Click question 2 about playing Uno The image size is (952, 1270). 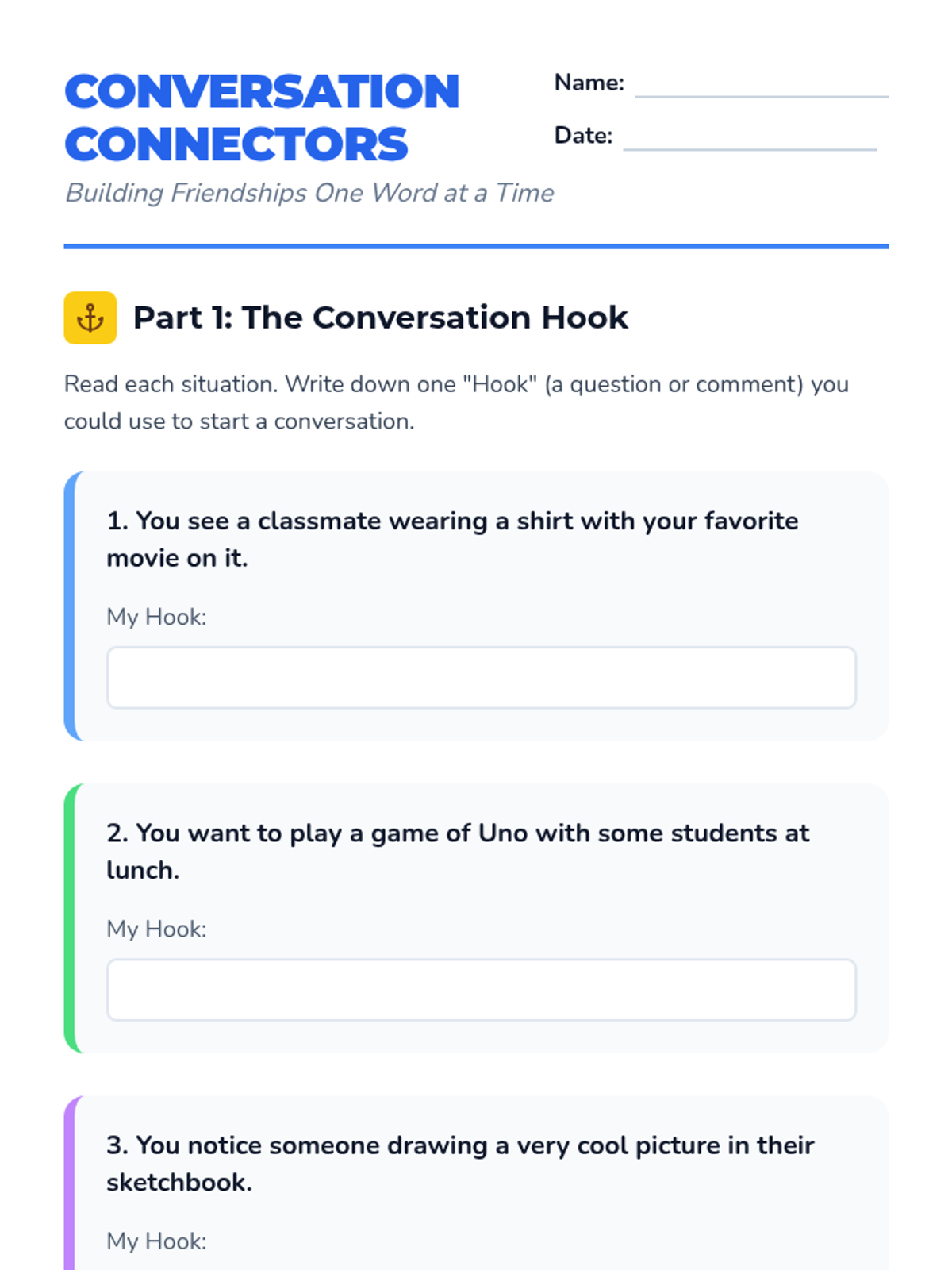tap(458, 851)
